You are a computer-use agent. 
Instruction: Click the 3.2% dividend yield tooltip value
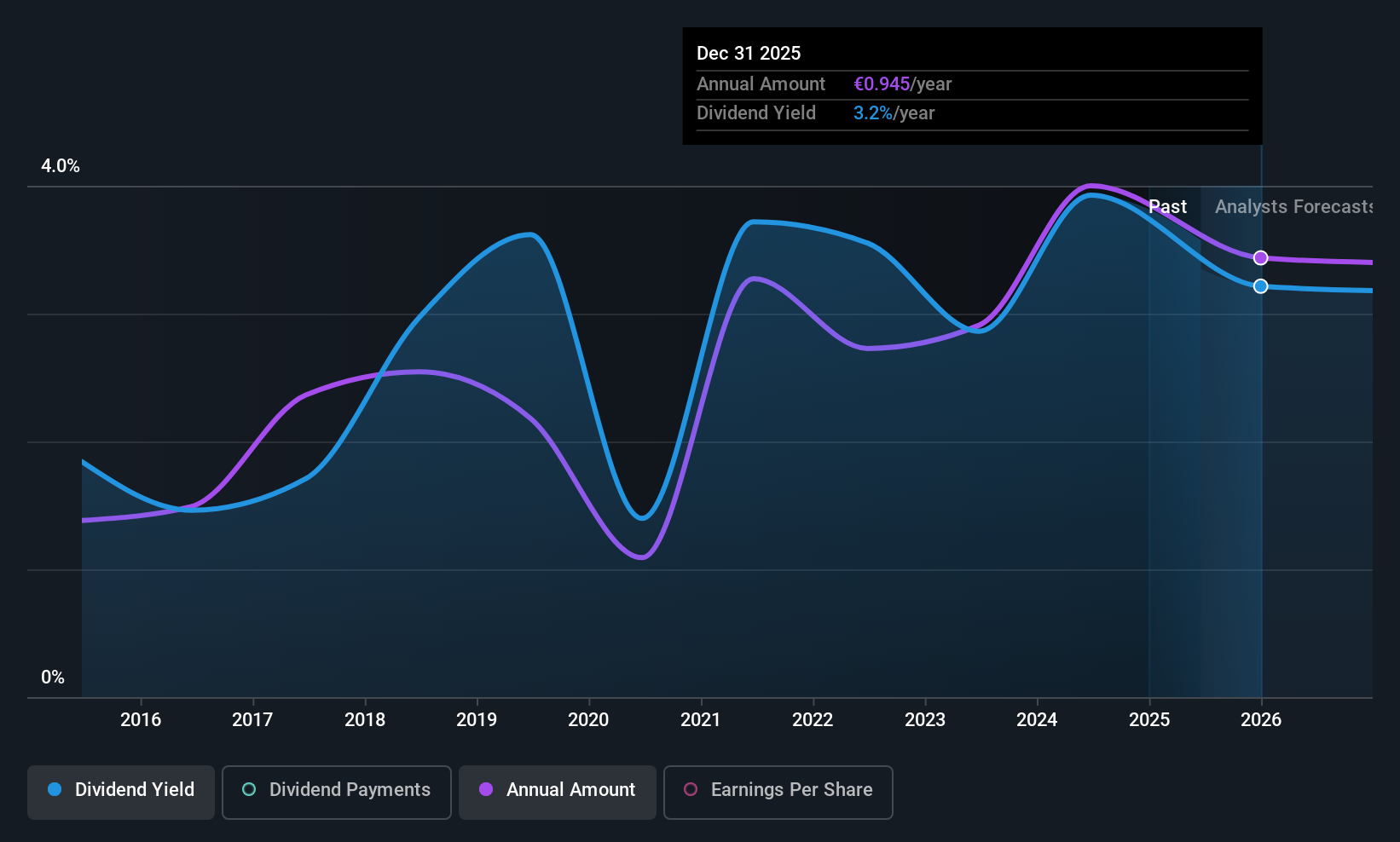pyautogui.click(x=872, y=113)
